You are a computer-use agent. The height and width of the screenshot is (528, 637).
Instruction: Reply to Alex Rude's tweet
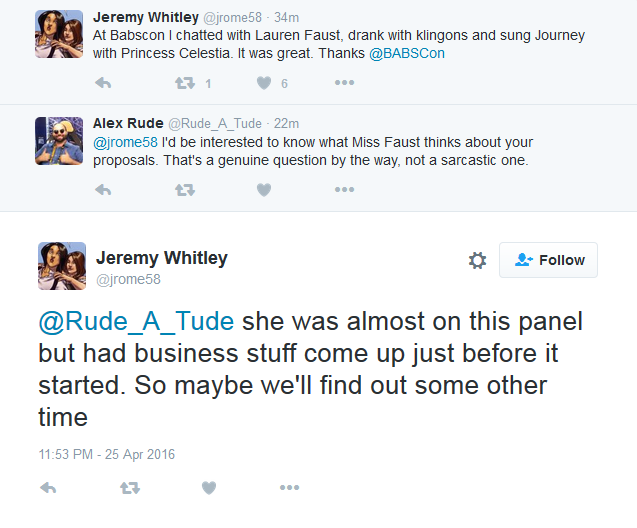[x=102, y=189]
